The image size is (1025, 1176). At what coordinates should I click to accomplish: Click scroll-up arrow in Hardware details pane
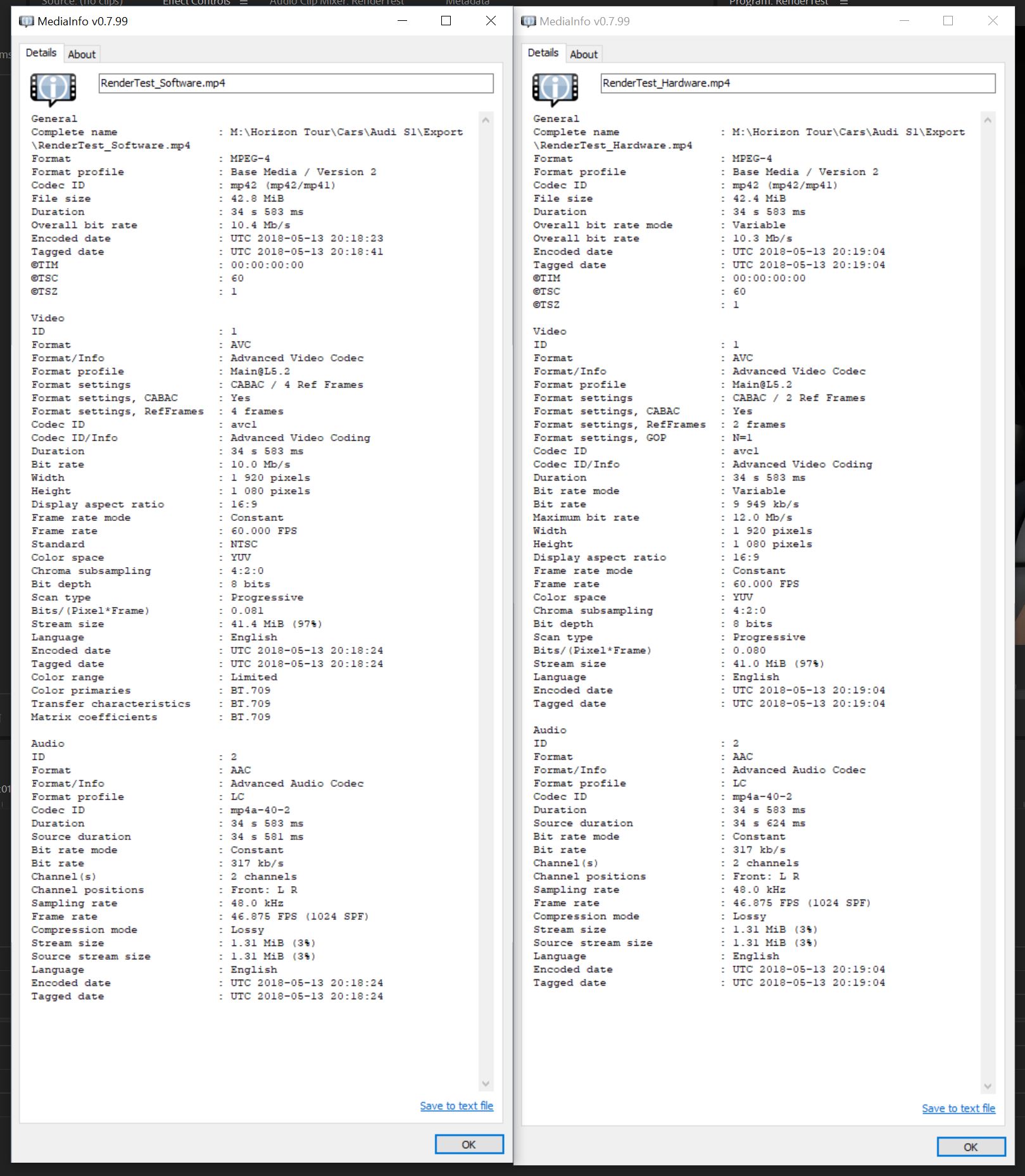pyautogui.click(x=988, y=120)
